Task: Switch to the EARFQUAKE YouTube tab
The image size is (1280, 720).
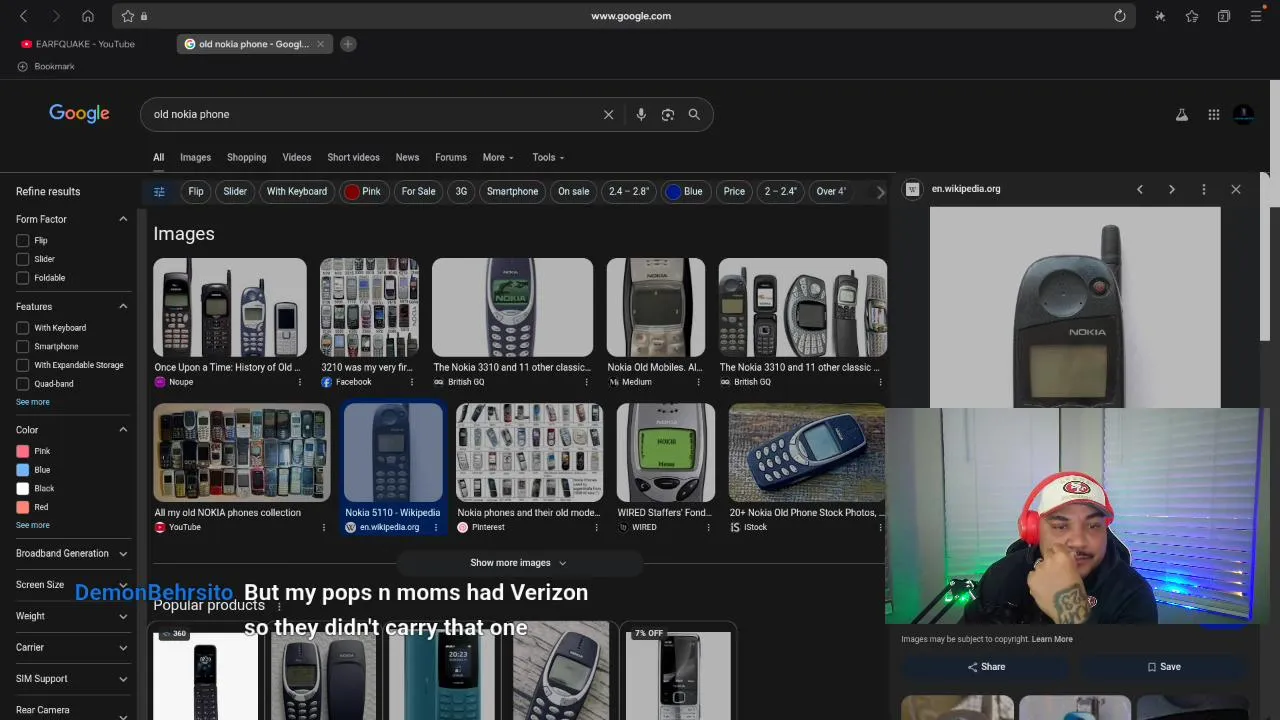Action: click(78, 44)
